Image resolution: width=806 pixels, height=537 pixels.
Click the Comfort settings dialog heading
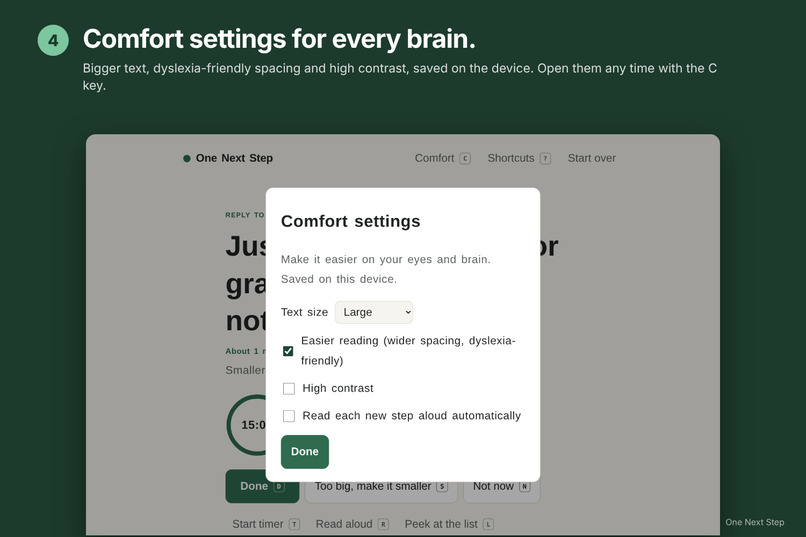[x=351, y=221]
